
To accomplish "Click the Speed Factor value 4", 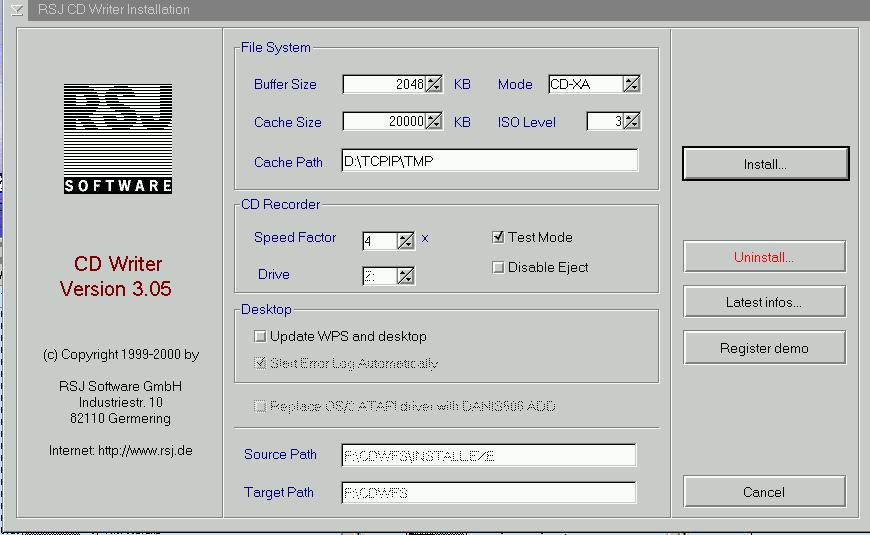I will click(x=368, y=241).
